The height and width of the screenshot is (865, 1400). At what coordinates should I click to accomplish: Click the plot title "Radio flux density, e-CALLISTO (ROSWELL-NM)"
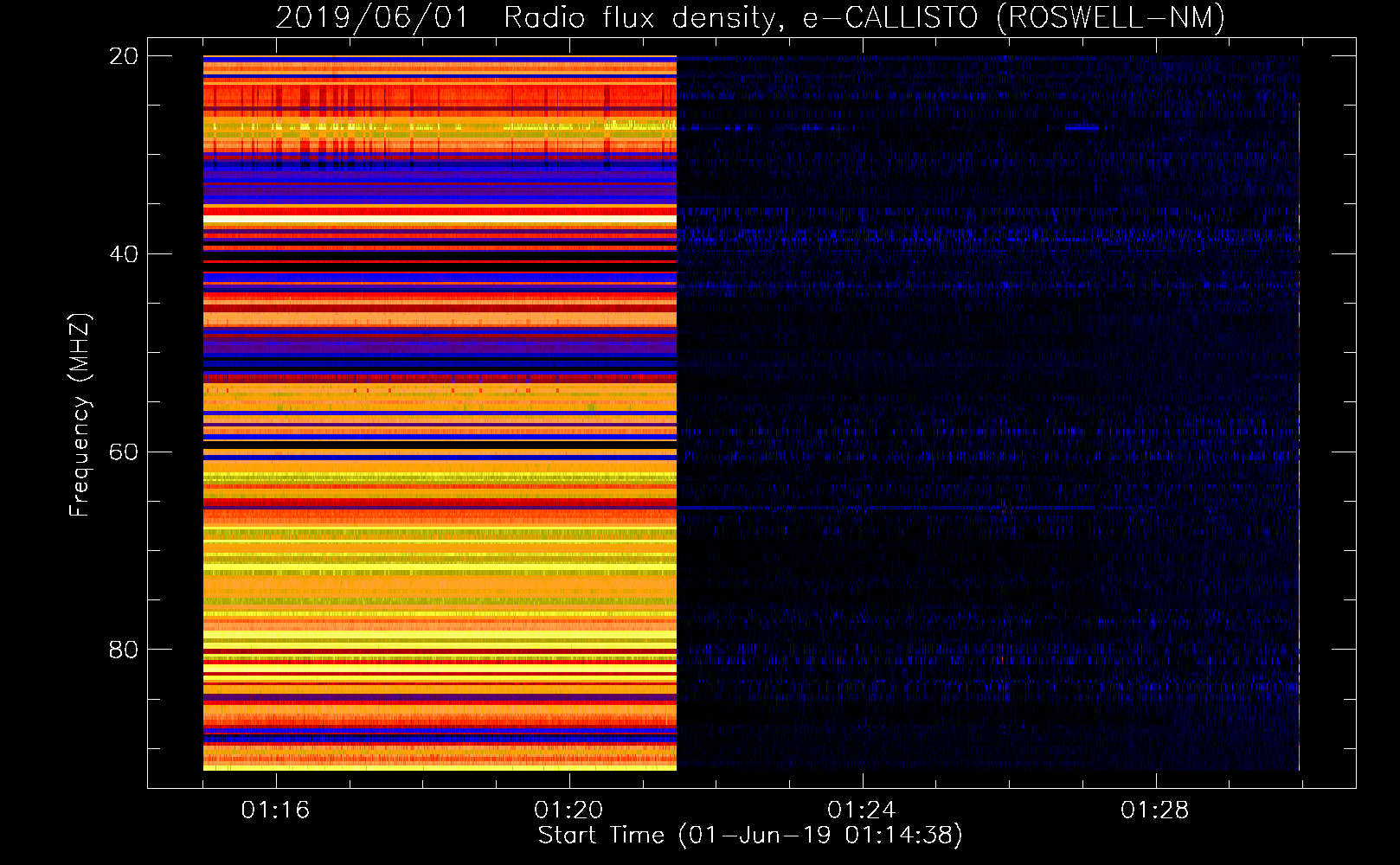pos(864,17)
